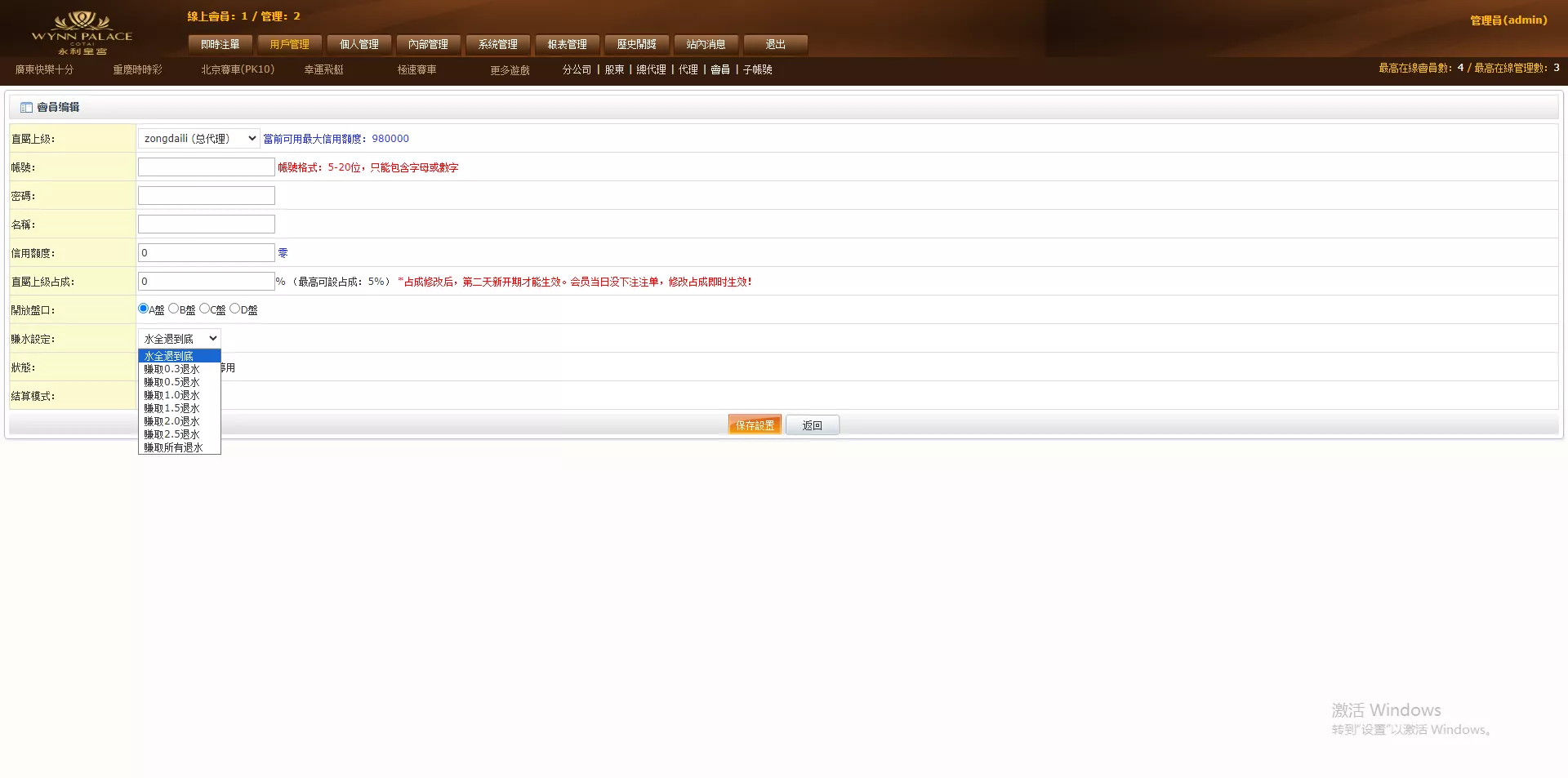Open the 總代理 submenu link

(x=651, y=70)
